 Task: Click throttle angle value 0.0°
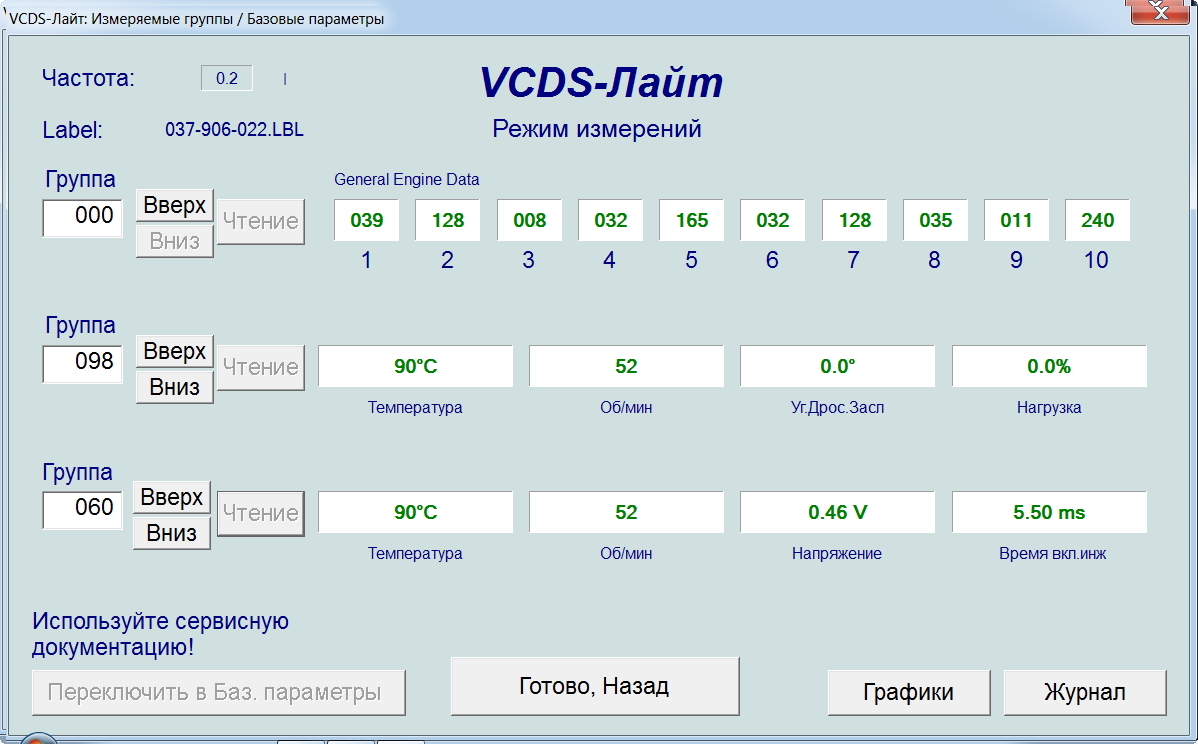[x=837, y=366]
